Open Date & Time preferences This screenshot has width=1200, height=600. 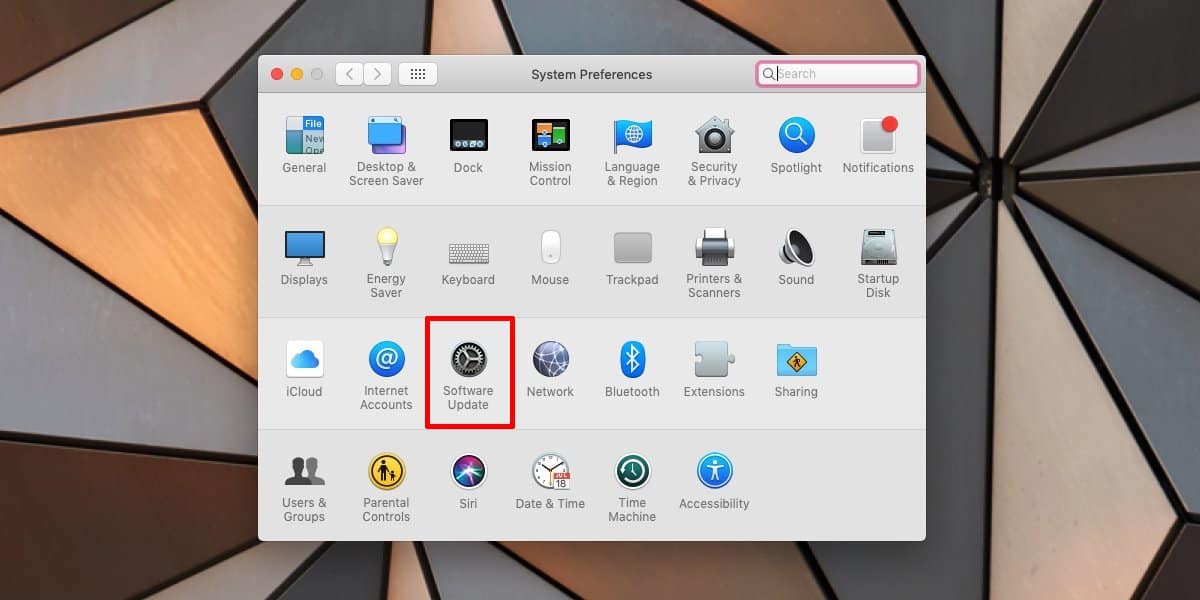coord(550,481)
